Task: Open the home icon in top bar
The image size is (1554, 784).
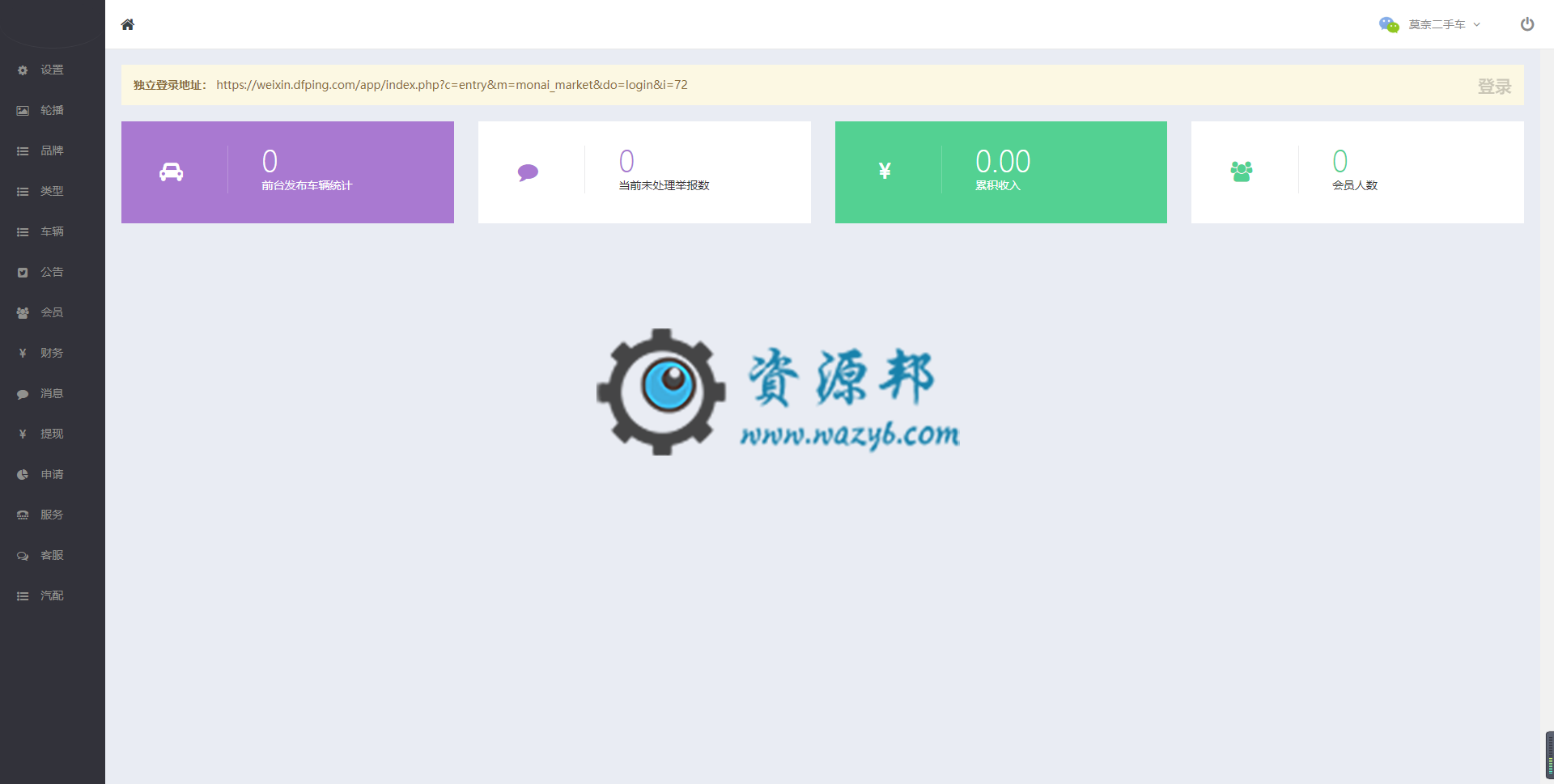Action: [127, 24]
